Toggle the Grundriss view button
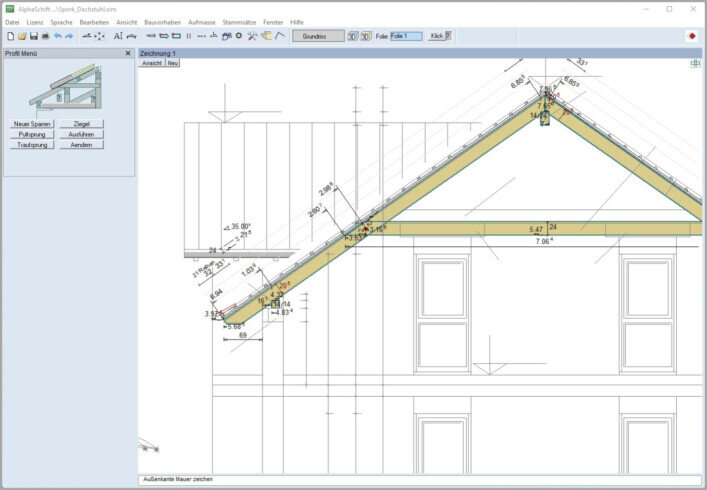This screenshot has height=490, width=707. (x=317, y=36)
